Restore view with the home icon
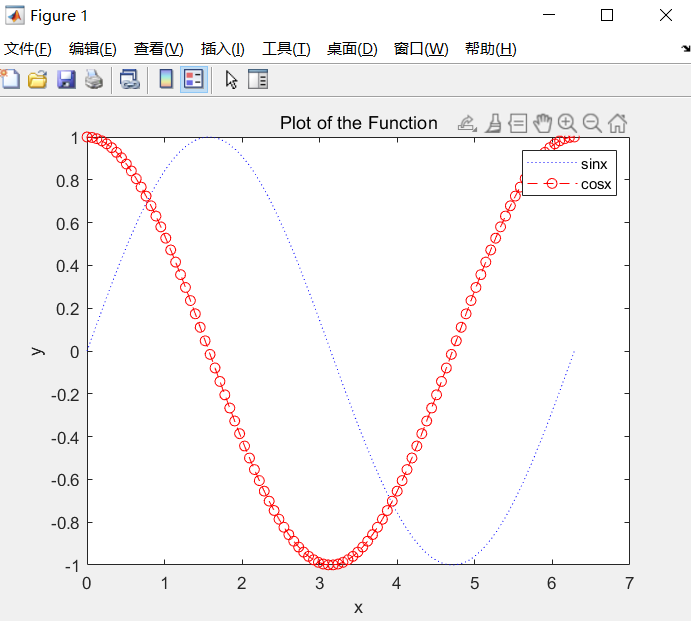Viewport: 691px width, 621px height. [x=617, y=123]
